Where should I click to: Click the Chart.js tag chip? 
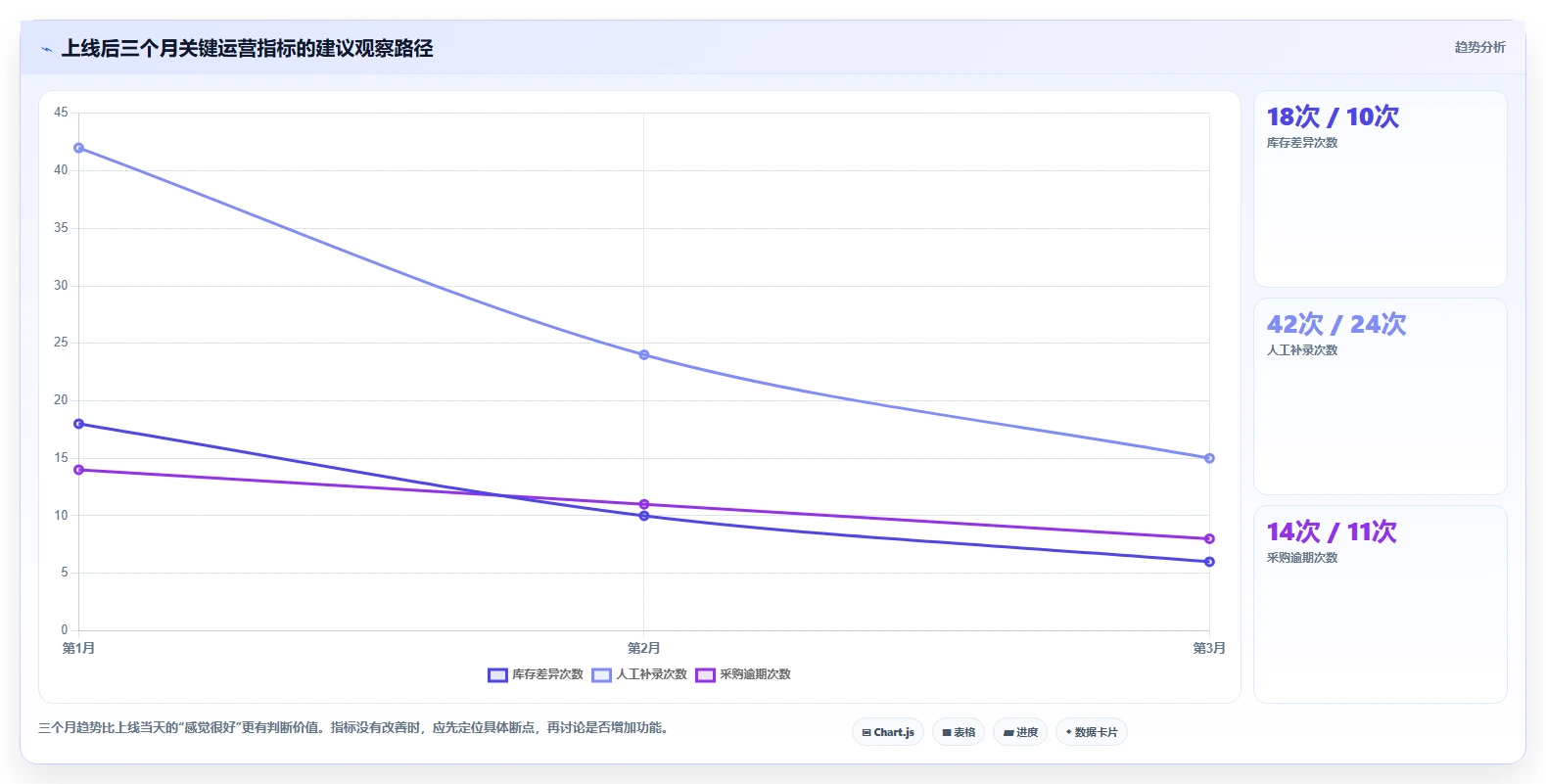coord(888,732)
